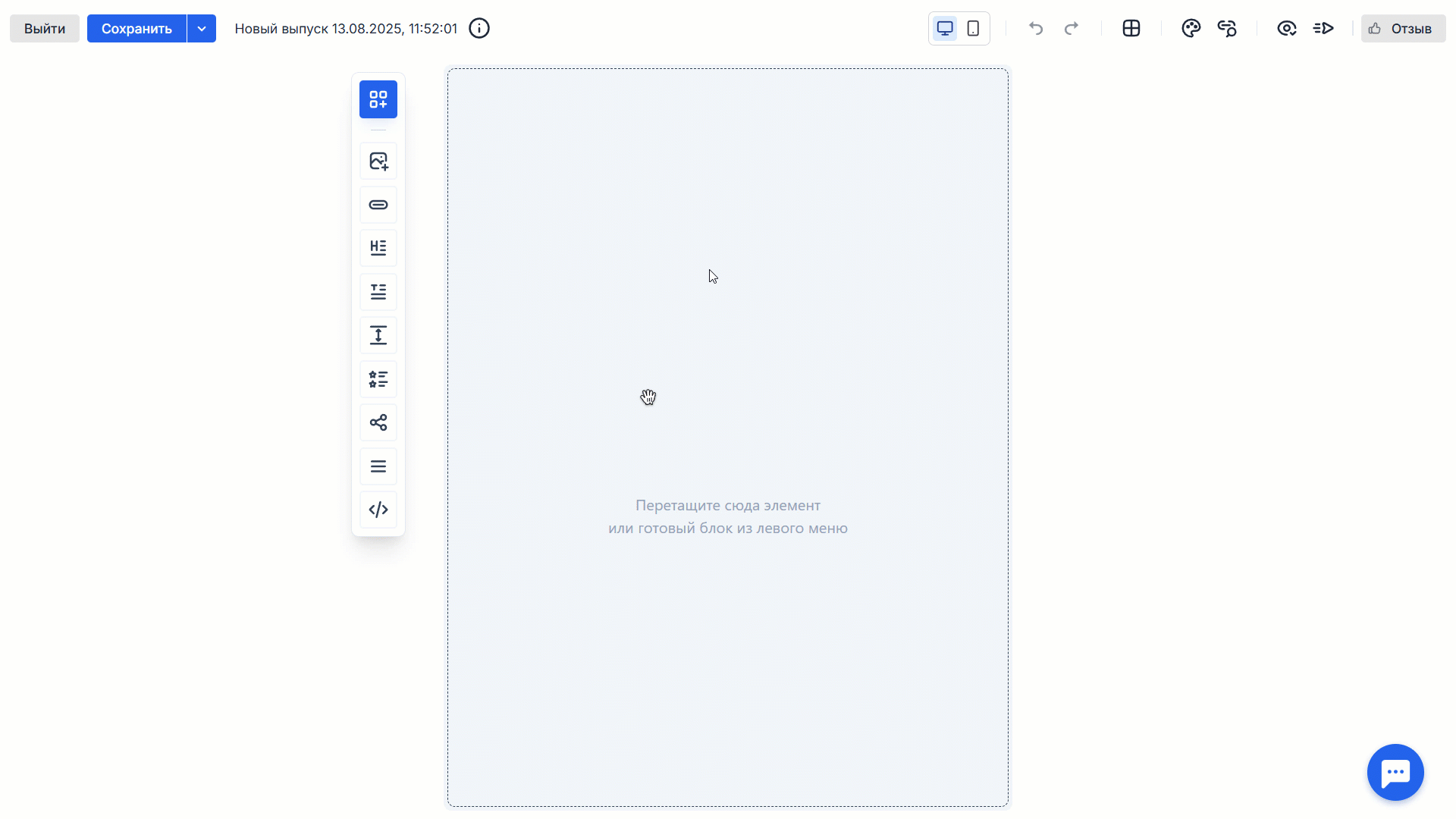Open the add blocks grid panel
This screenshot has width=1456, height=819.
378,99
